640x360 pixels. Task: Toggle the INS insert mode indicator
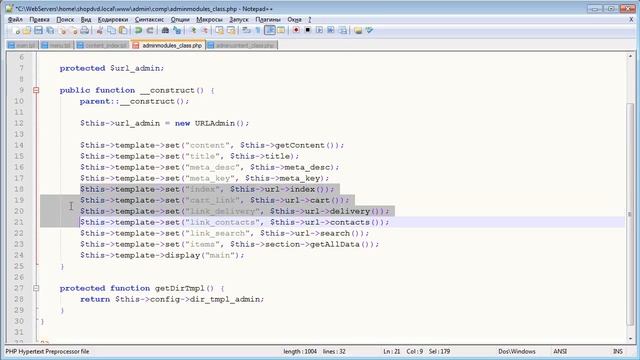pyautogui.click(x=618, y=351)
